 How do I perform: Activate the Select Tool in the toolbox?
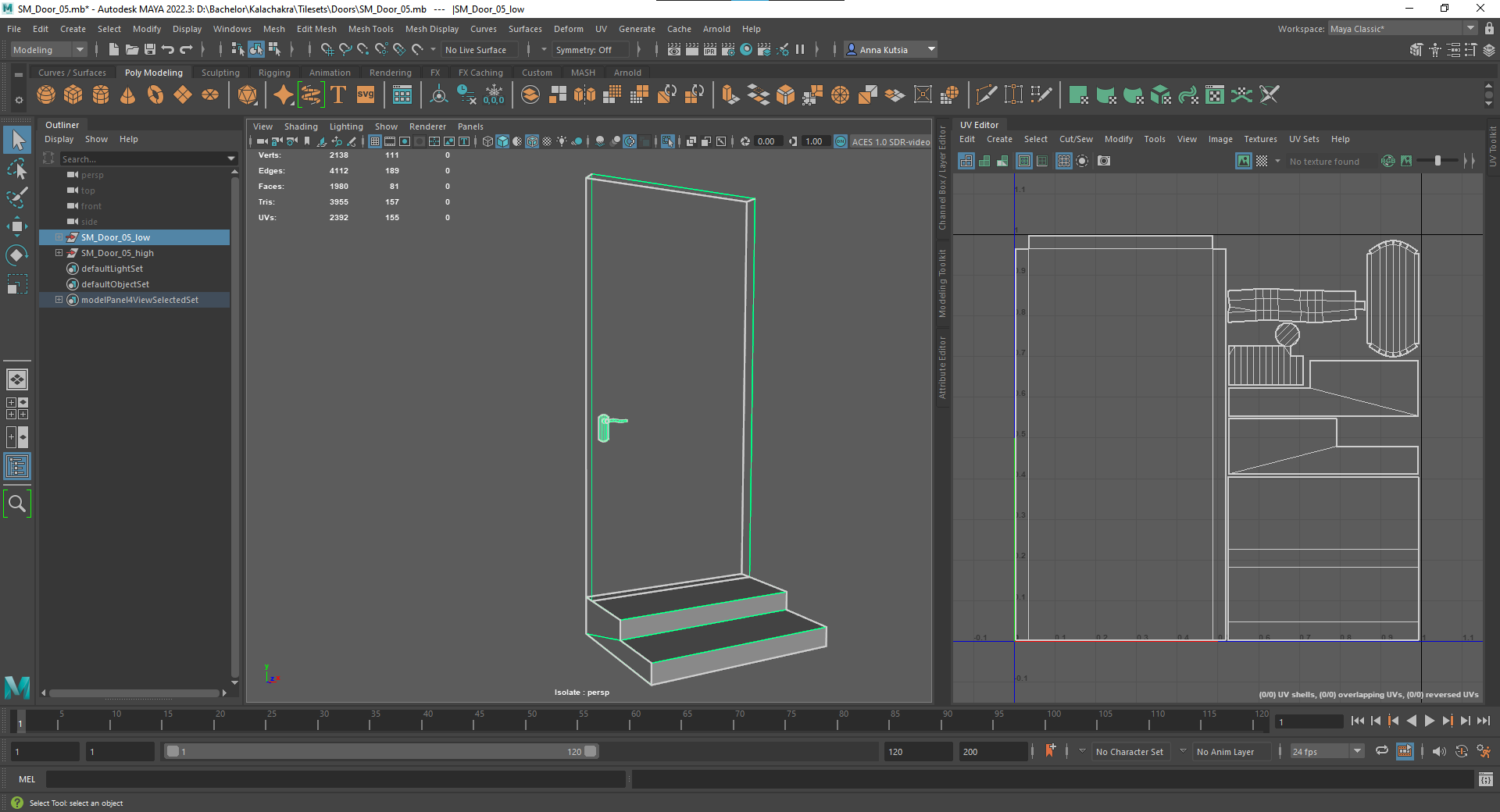(x=17, y=141)
